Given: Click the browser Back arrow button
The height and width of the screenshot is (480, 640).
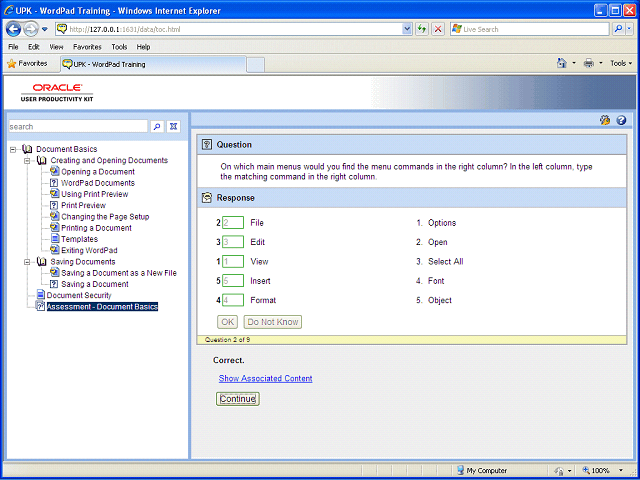Looking at the screenshot, I should tap(13, 29).
